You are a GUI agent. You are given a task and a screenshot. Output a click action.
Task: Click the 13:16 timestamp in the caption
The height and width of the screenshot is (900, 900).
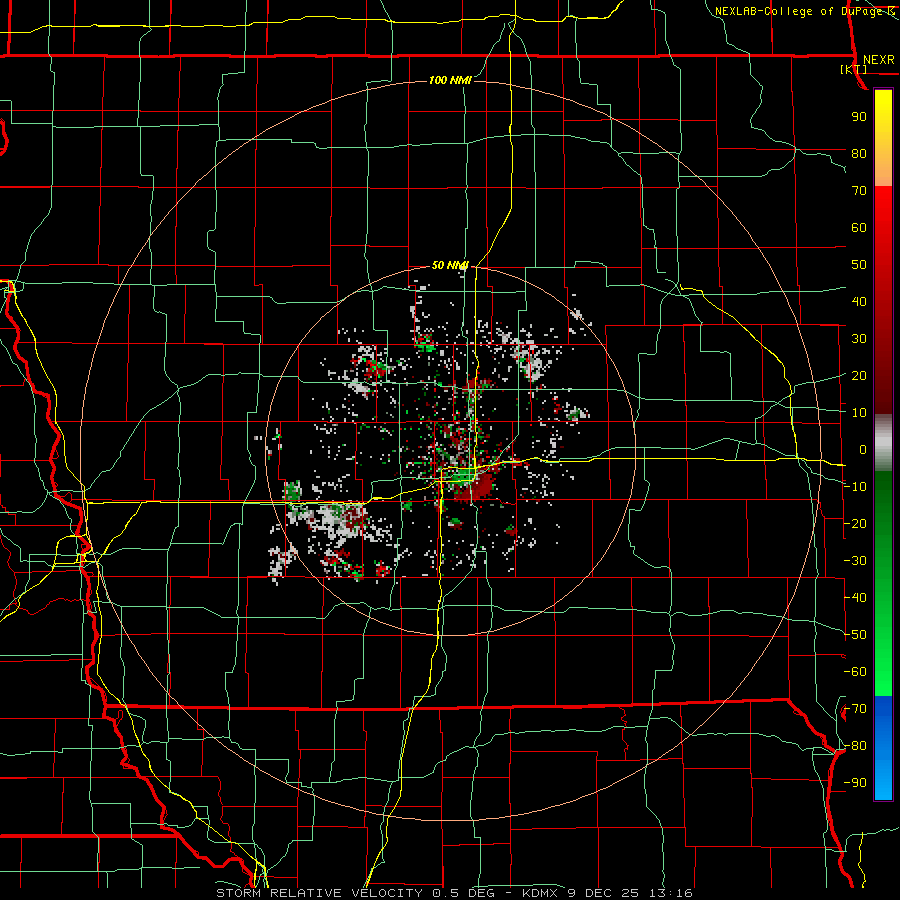pos(672,893)
